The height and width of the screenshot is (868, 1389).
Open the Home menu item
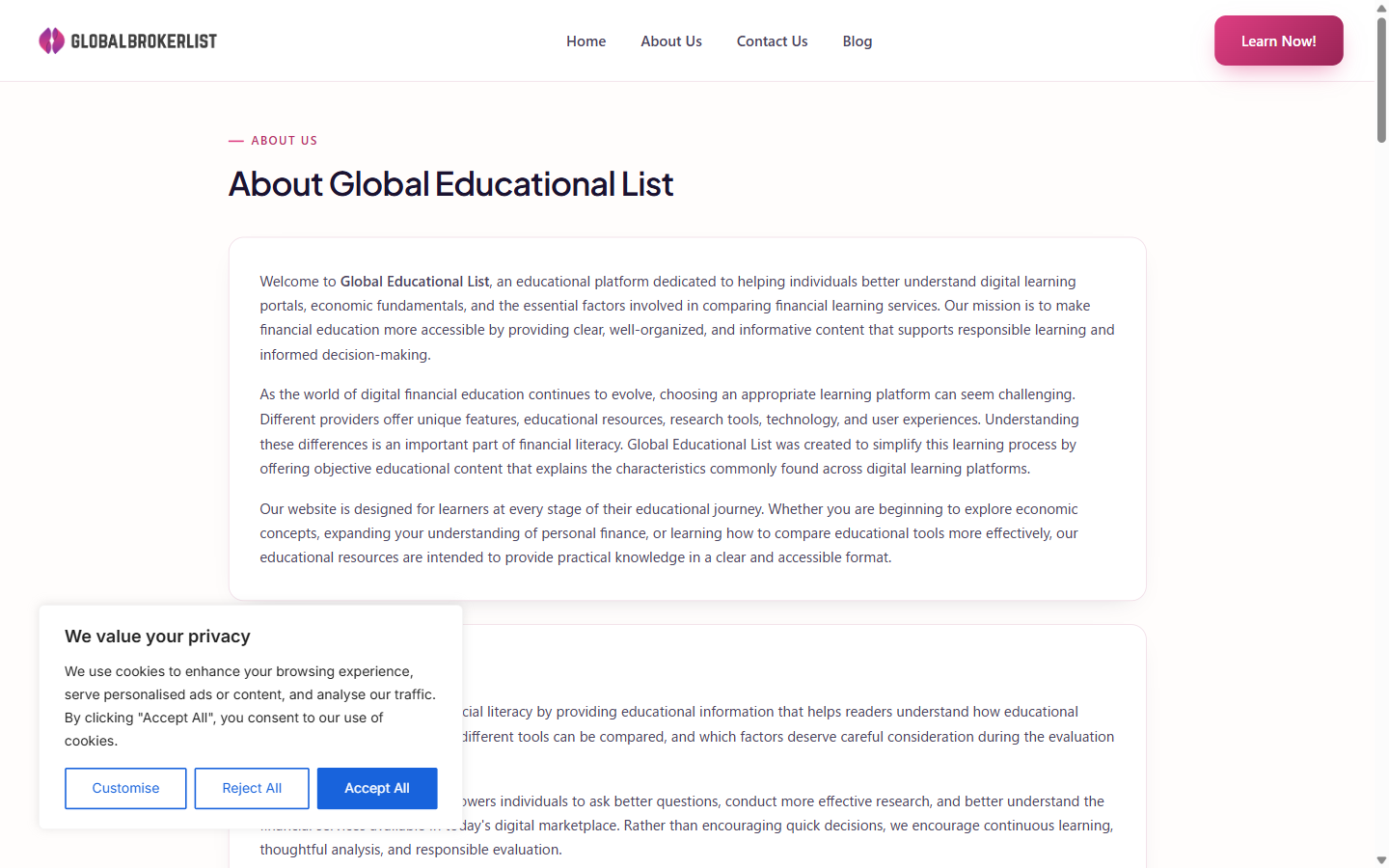coord(586,41)
